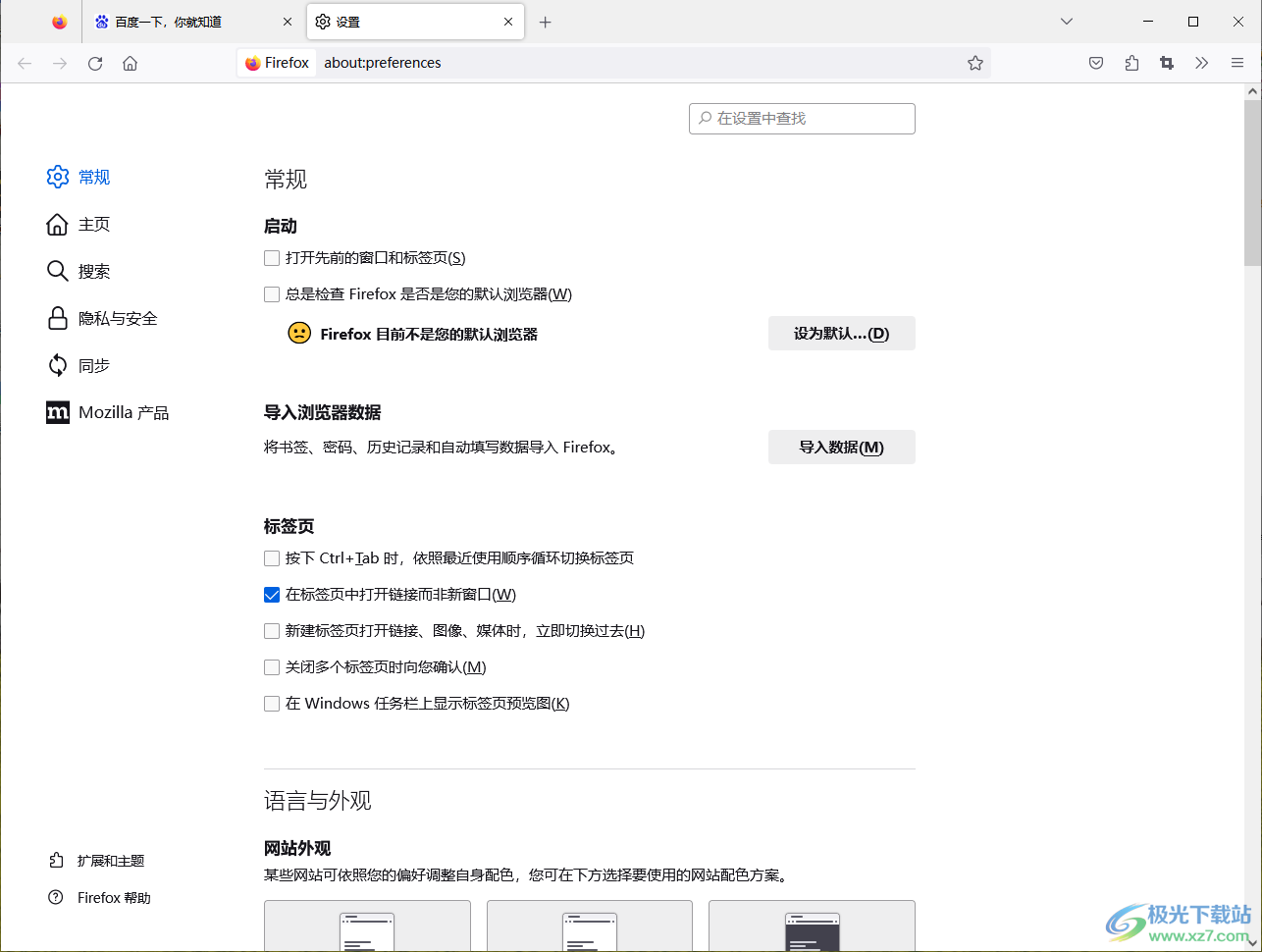1262x952 pixels.
Task: Click the screenshot crop toolbar icon
Action: (x=1167, y=63)
